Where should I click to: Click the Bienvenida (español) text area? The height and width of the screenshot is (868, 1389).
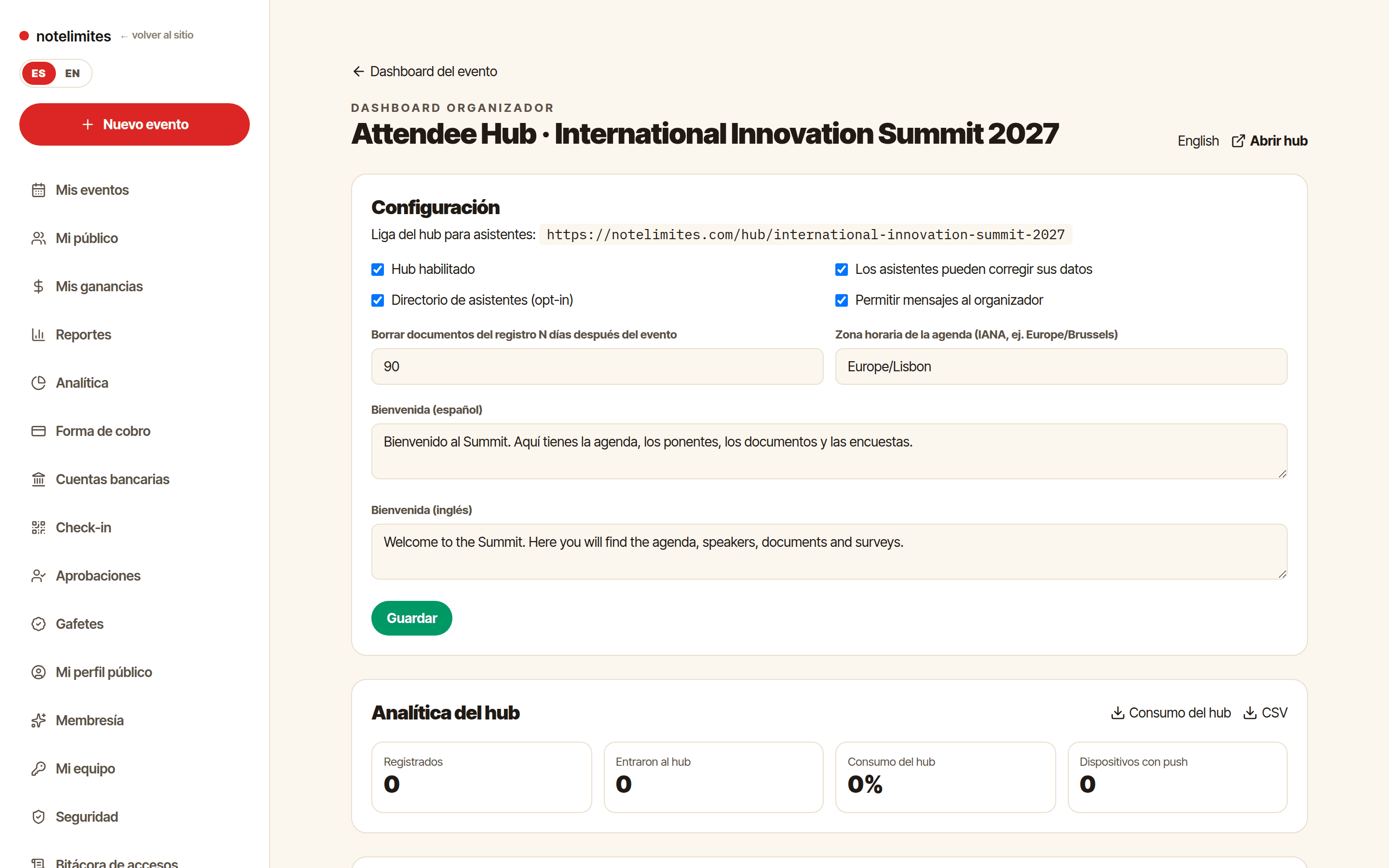829,451
